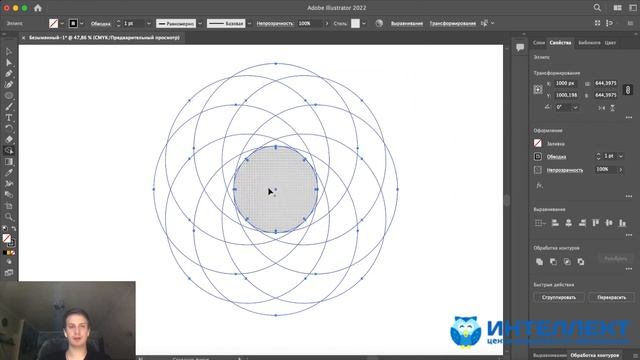Select the Curvature tool
The image size is (640, 360).
(x=9, y=85)
